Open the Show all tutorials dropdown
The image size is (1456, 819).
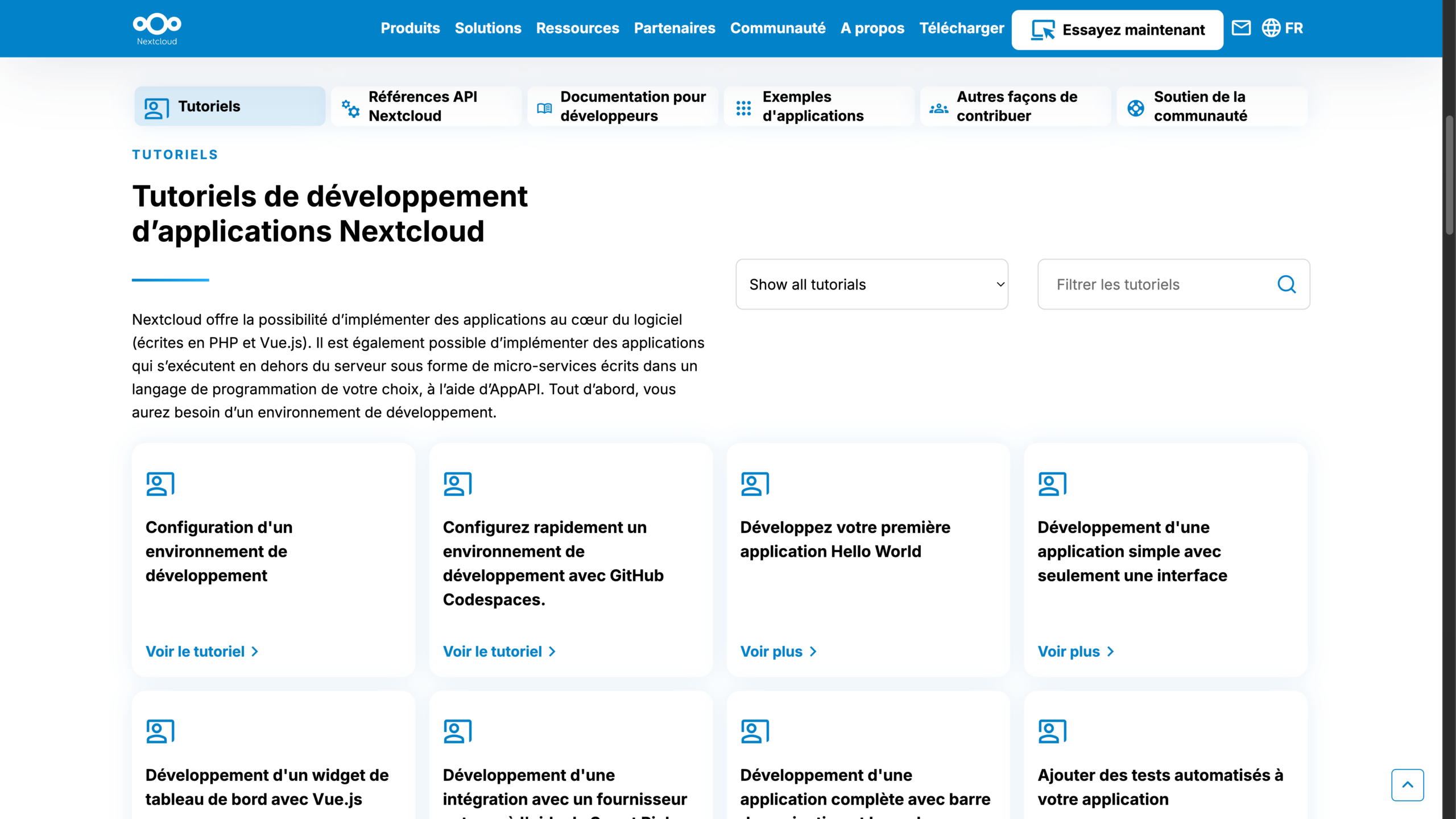click(x=871, y=284)
